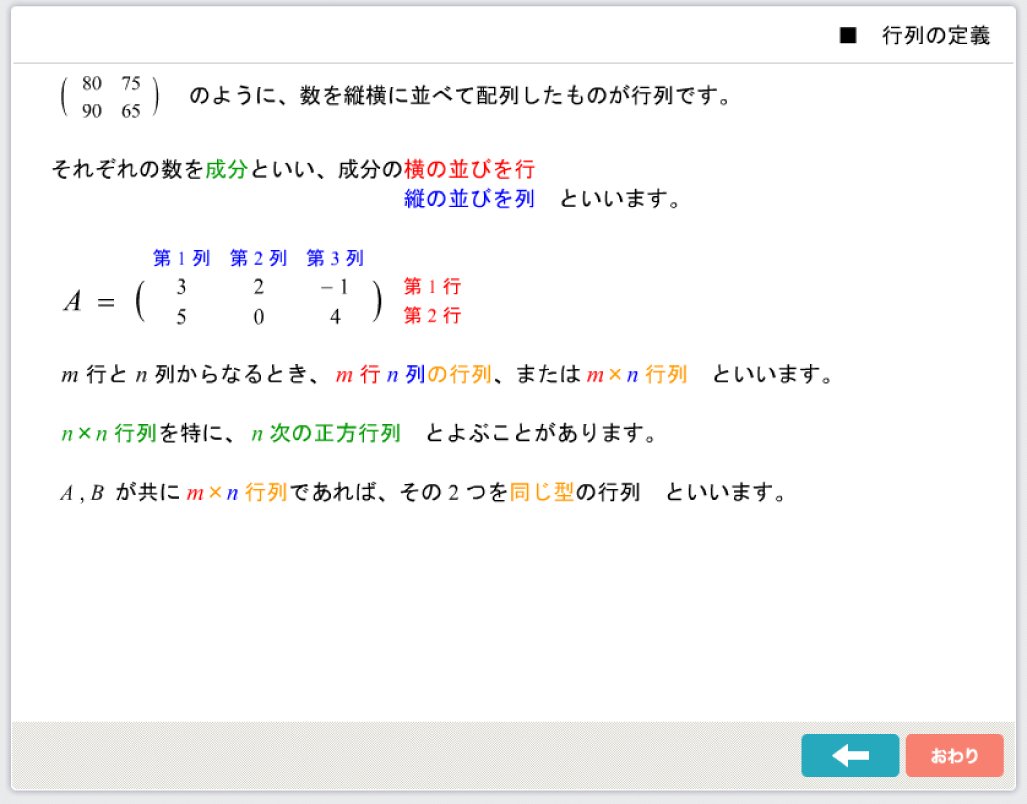Screen dimensions: 1027x804
Task: Click the green 成分 term
Action: coord(226,169)
